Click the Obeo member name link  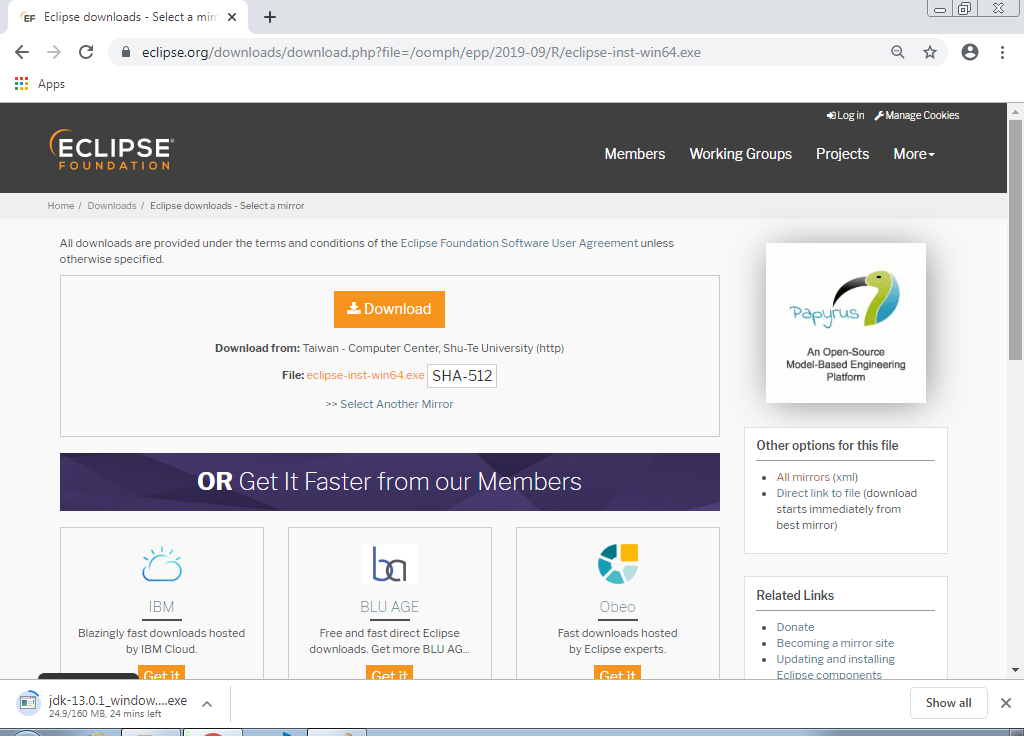[x=618, y=607]
